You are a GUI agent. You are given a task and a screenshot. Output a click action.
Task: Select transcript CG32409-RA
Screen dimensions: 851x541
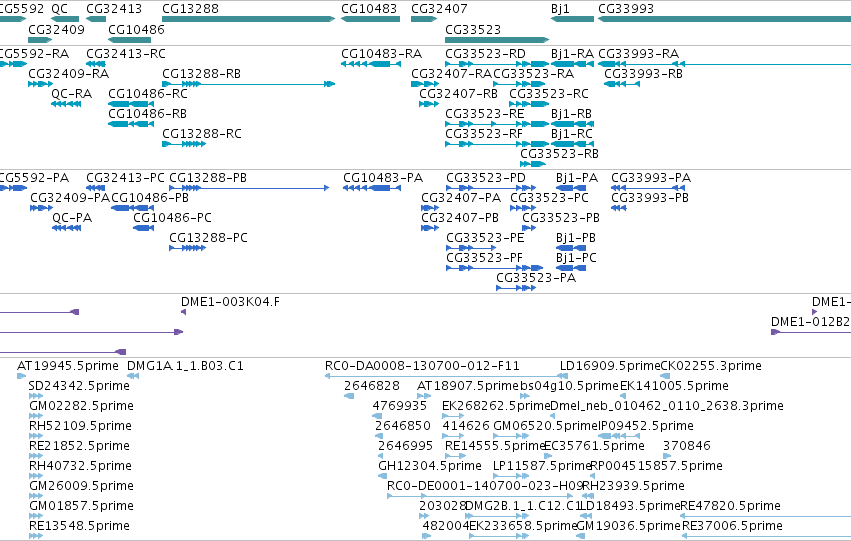(41, 84)
